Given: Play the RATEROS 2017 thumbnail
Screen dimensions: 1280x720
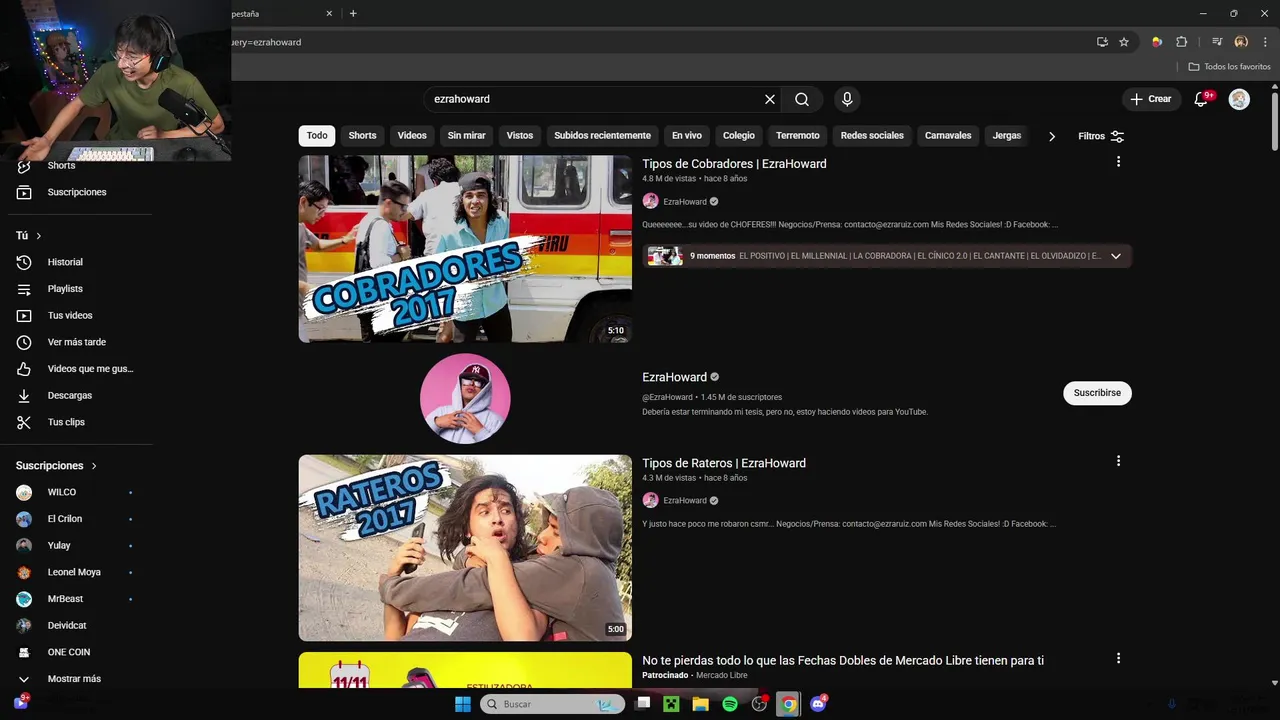Looking at the screenshot, I should pyautogui.click(x=465, y=548).
